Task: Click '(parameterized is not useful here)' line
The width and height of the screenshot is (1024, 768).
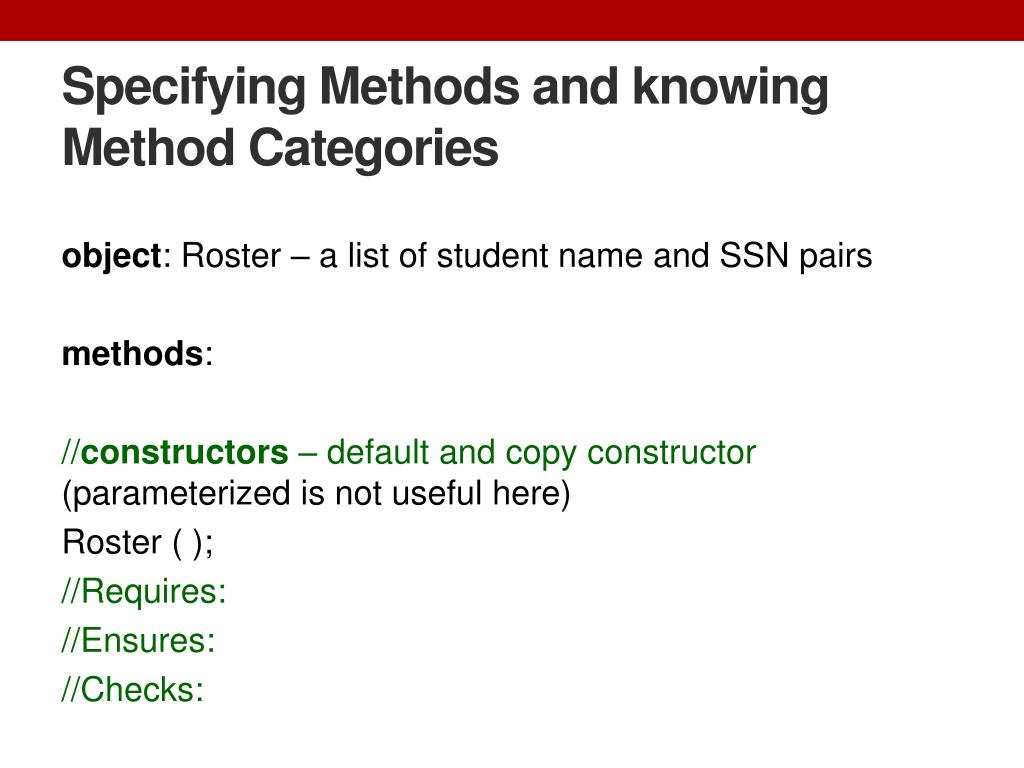Action: coord(316,494)
